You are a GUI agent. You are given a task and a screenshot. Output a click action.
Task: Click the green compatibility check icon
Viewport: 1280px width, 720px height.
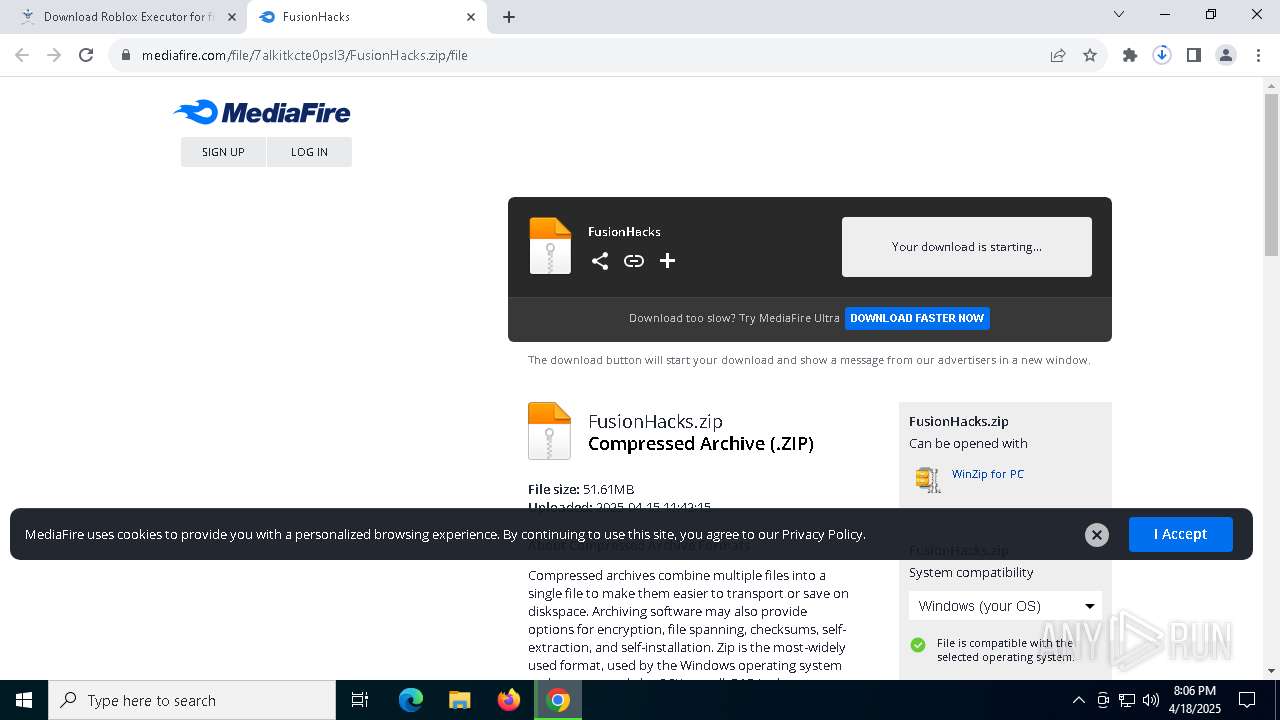click(x=918, y=645)
